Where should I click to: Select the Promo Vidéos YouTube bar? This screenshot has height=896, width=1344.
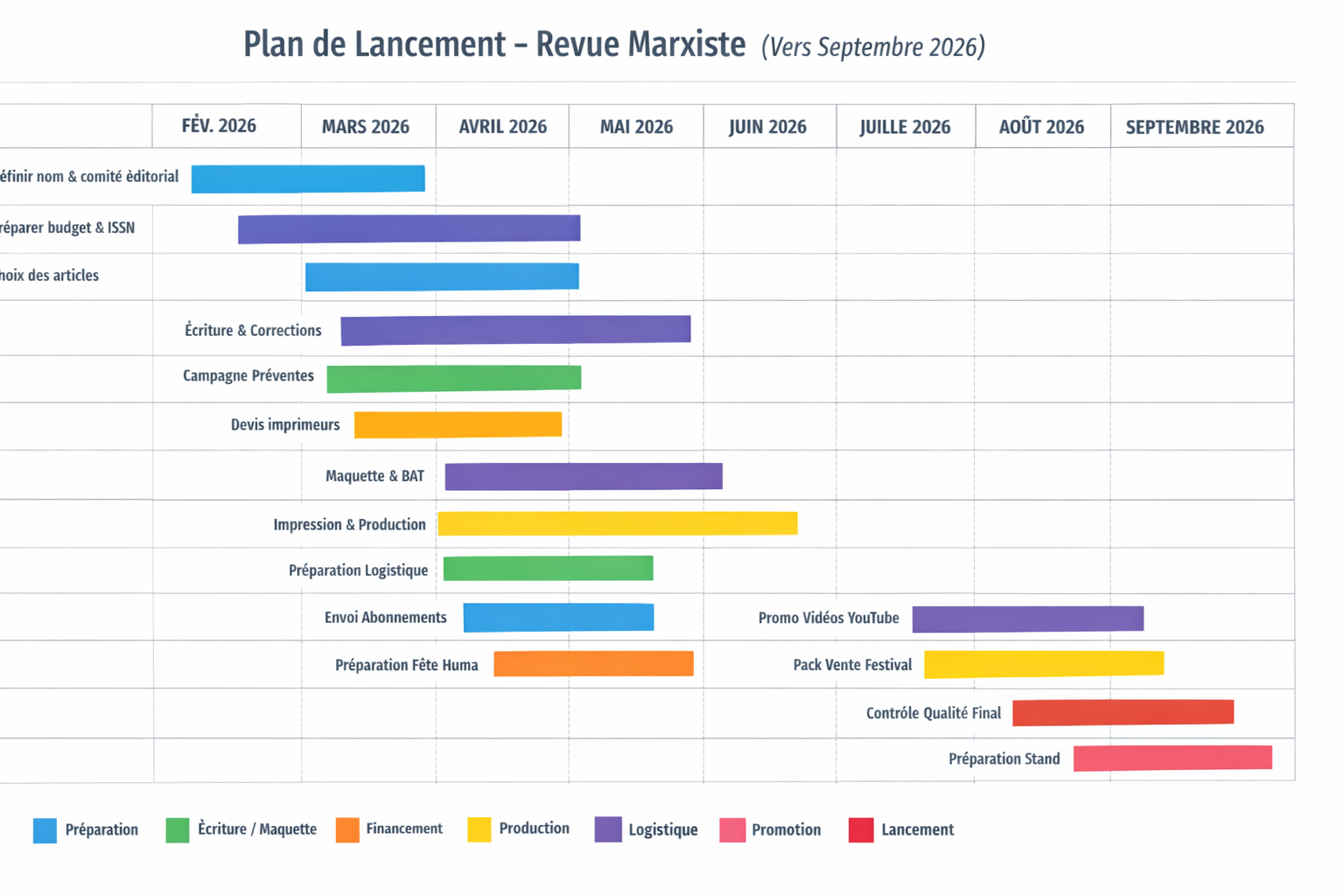tap(1027, 618)
